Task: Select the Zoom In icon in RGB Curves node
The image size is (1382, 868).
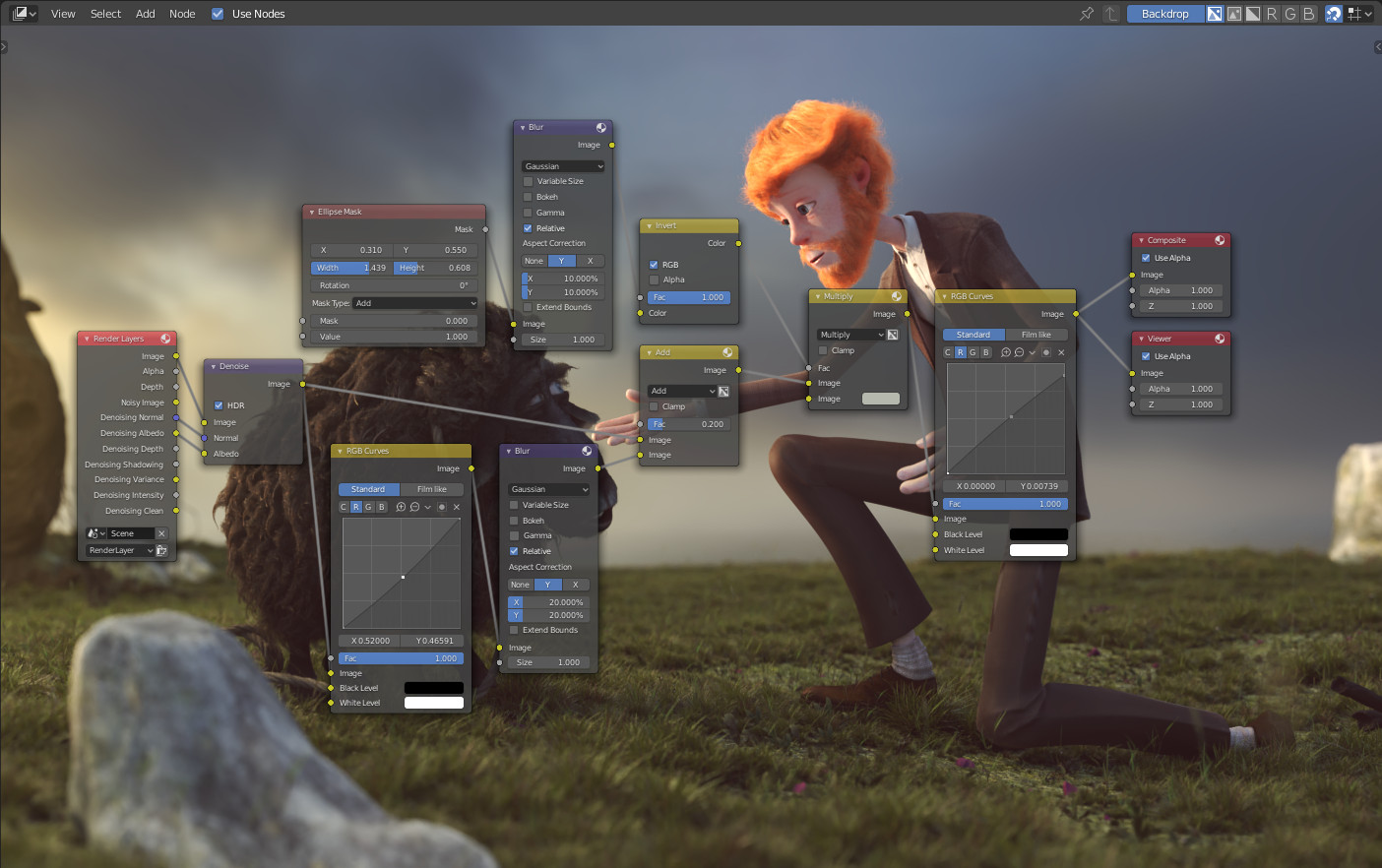Action: 1006,352
